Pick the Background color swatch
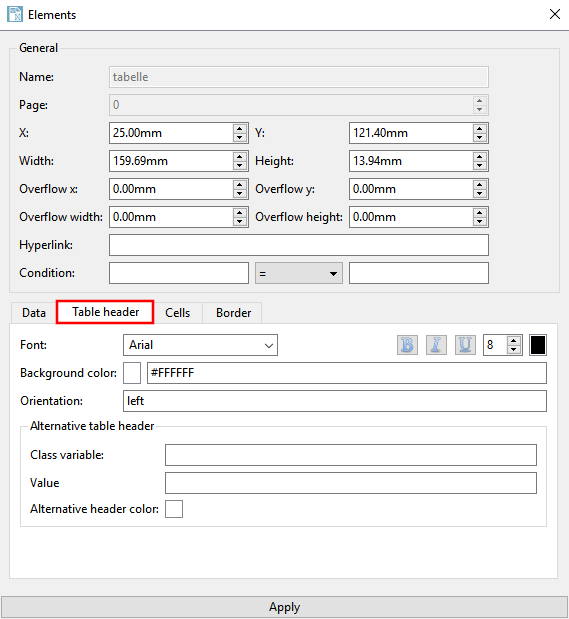The width and height of the screenshot is (569, 619). (x=132, y=373)
